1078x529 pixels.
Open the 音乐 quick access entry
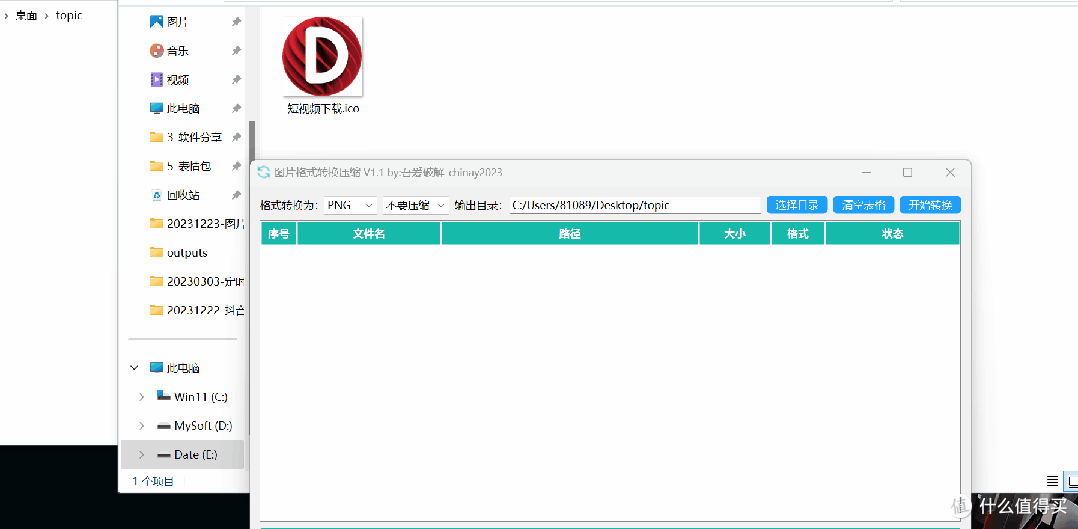pos(168,51)
